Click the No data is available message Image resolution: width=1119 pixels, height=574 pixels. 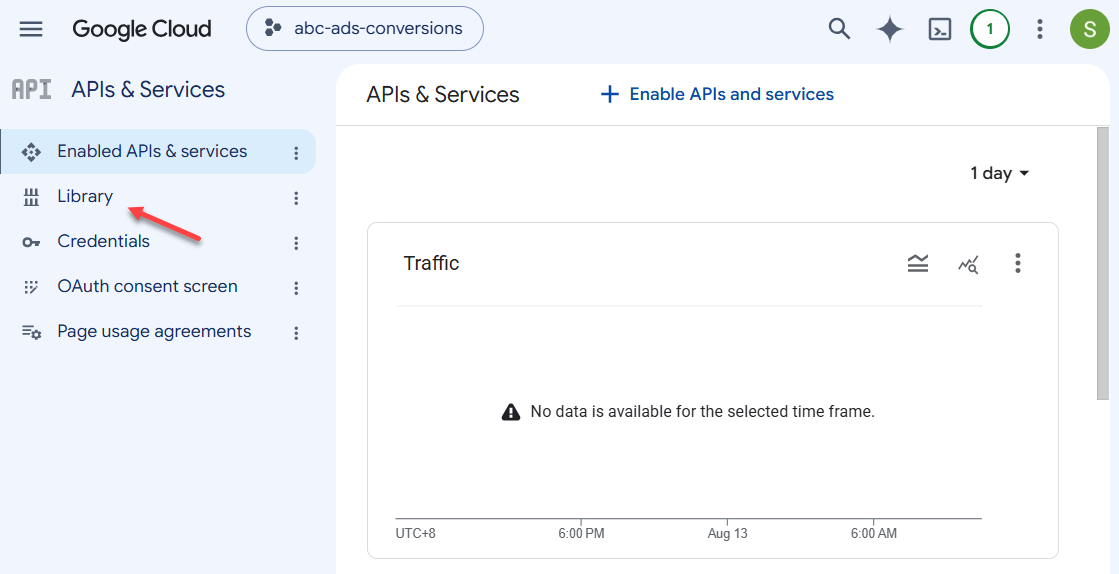[x=702, y=412]
